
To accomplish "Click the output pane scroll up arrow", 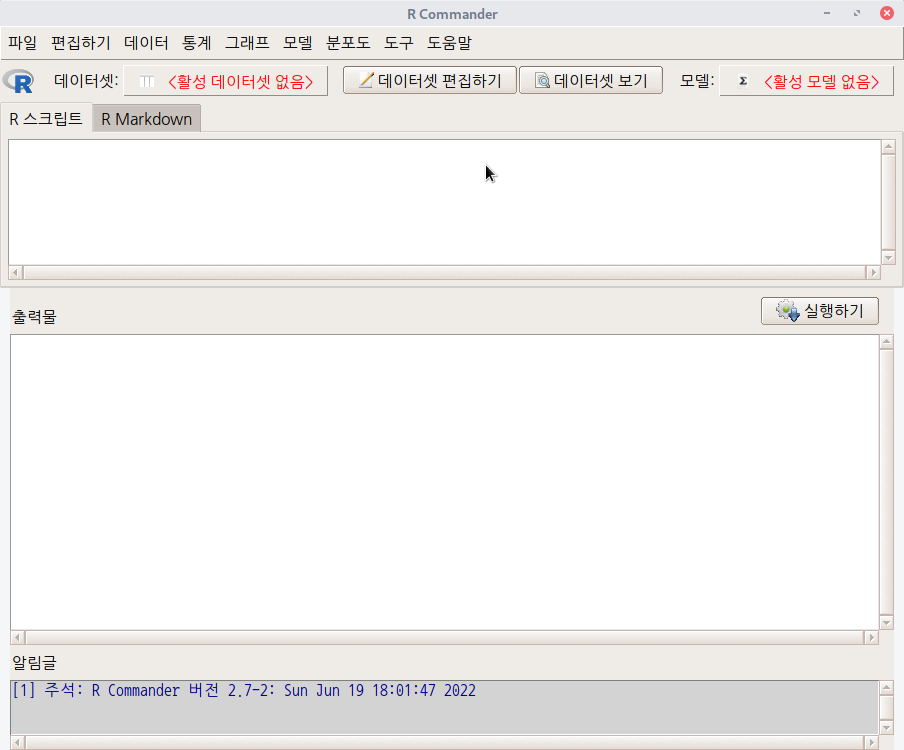I will coord(887,342).
